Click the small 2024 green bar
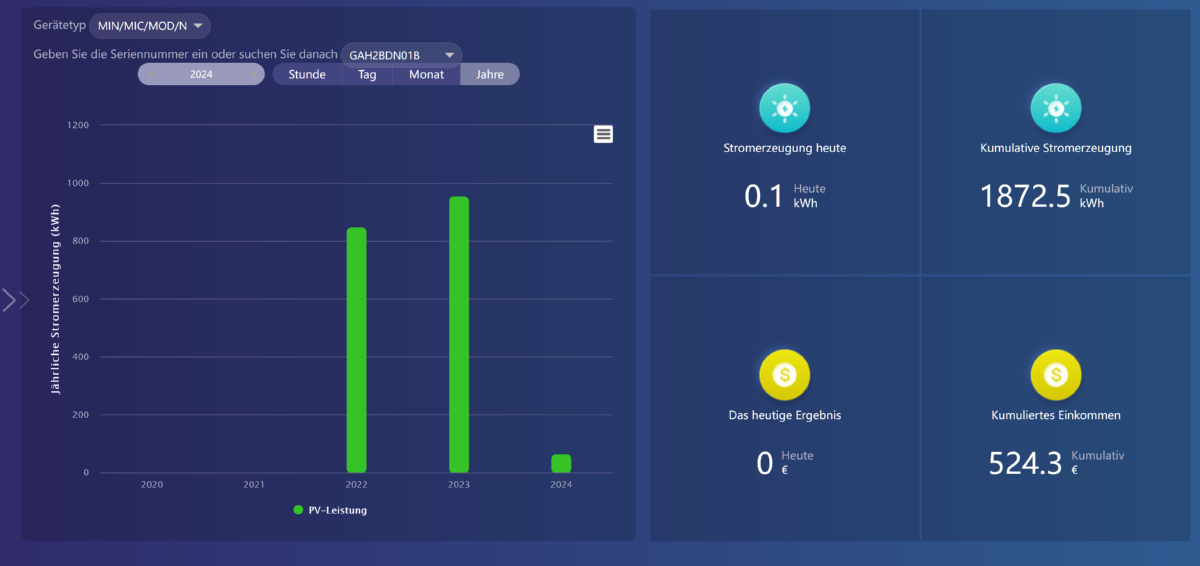Screen dimensions: 1200x566 561,464
